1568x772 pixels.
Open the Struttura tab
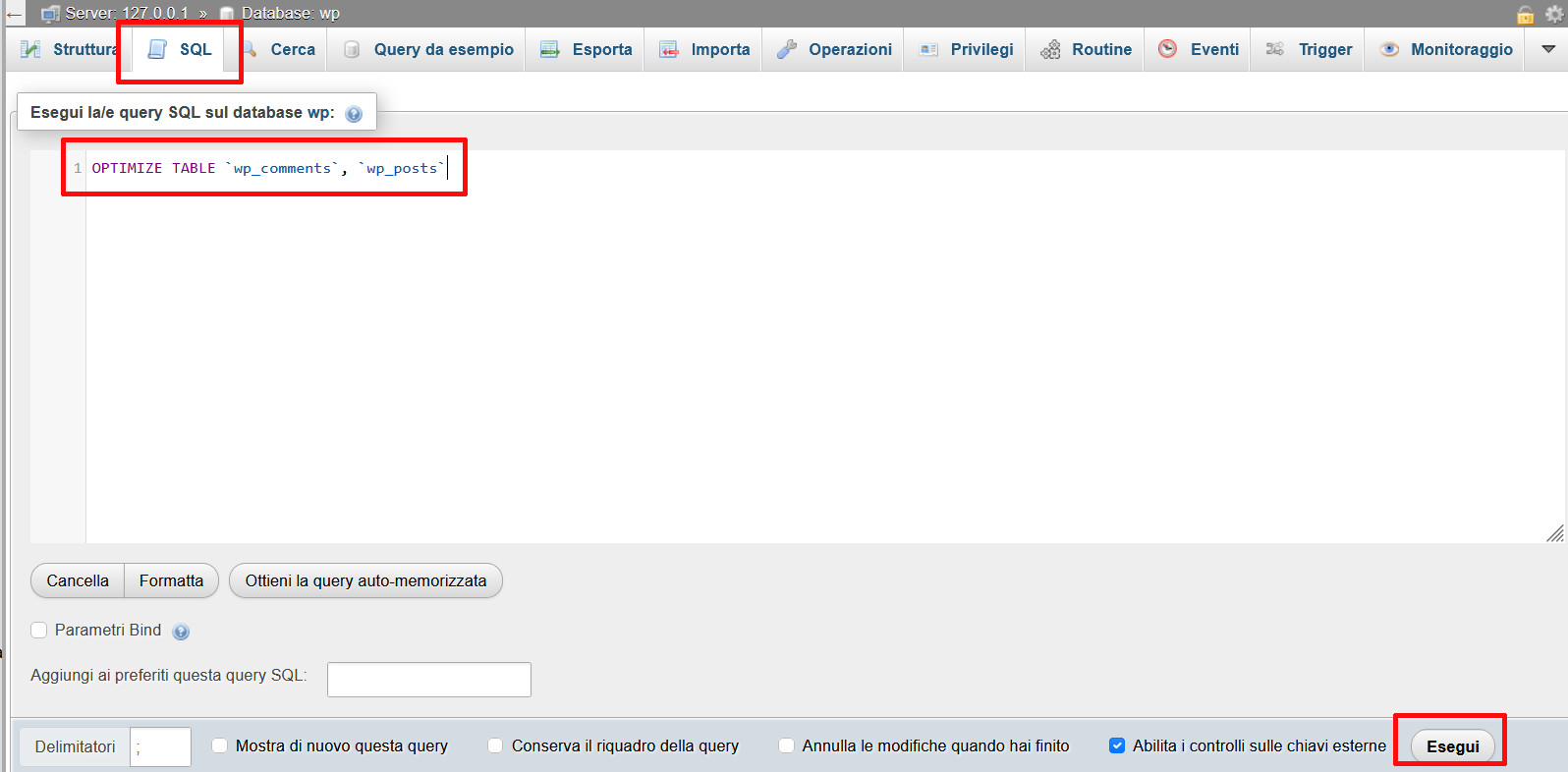(69, 49)
